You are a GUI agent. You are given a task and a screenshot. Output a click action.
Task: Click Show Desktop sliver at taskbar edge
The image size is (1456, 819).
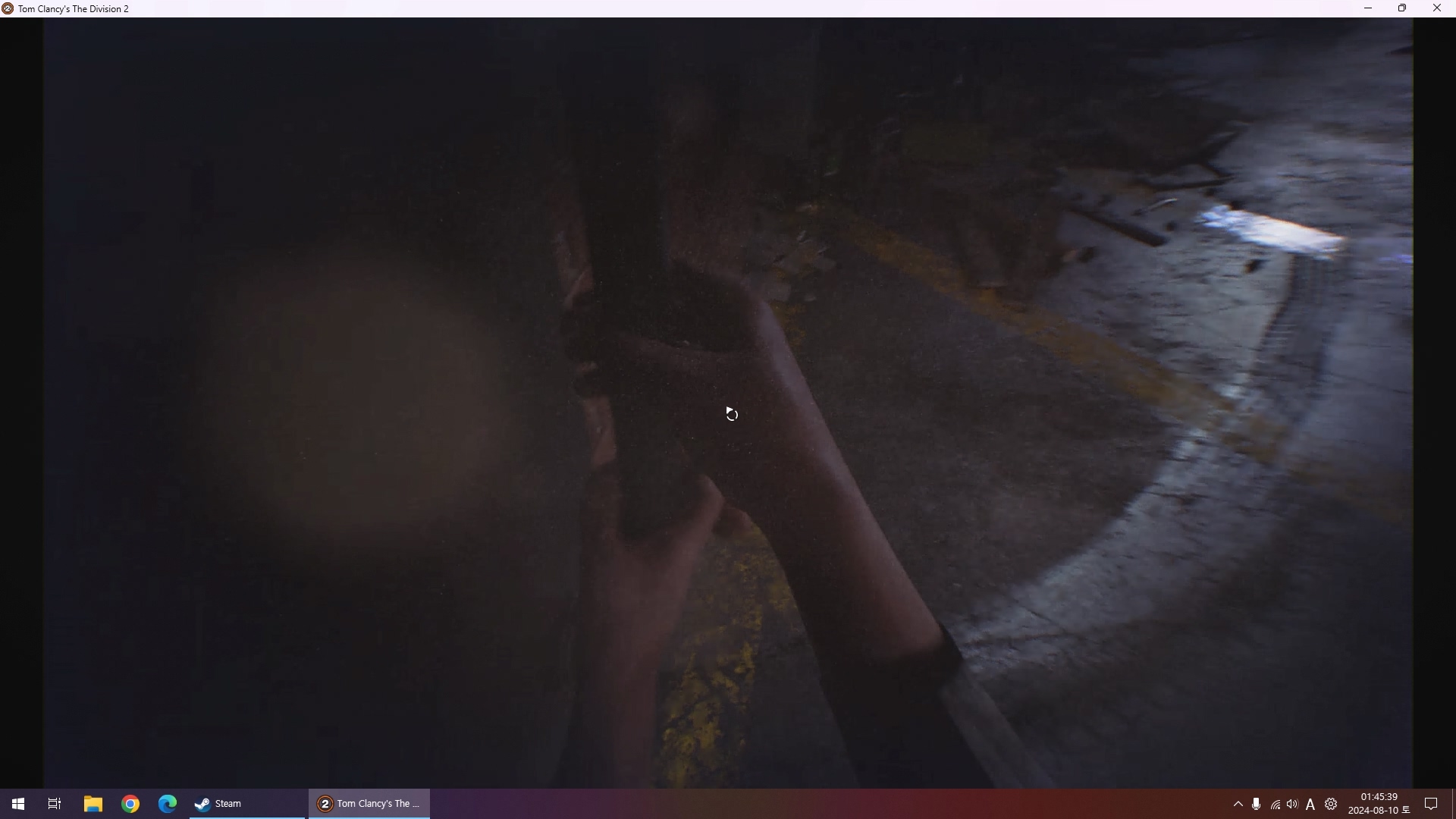pyautogui.click(x=1453, y=804)
